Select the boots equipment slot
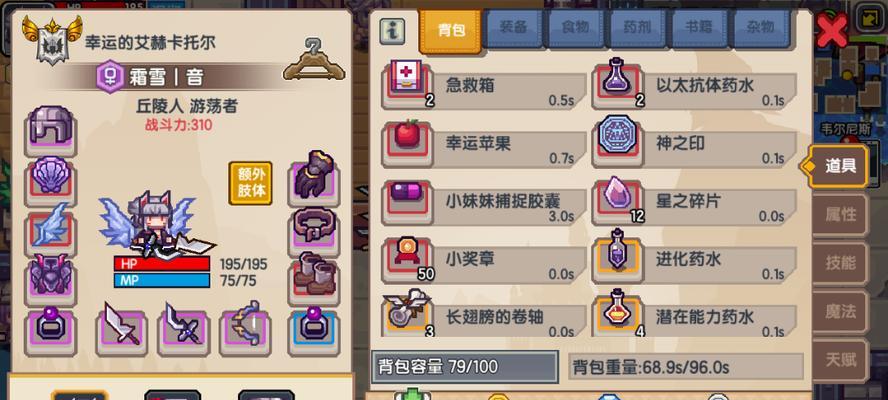888x400 pixels. (314, 277)
